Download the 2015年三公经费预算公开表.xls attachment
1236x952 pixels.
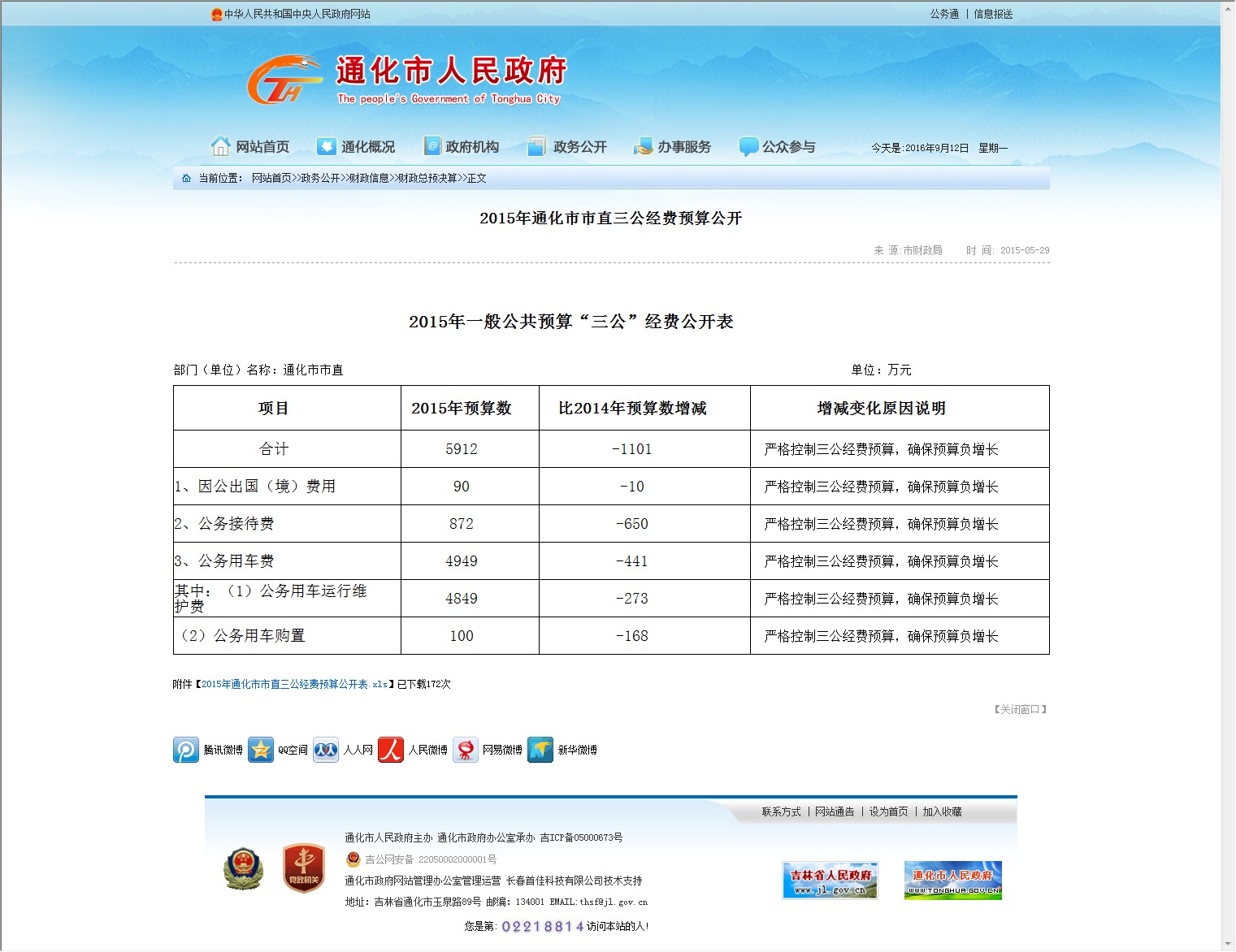point(294,685)
